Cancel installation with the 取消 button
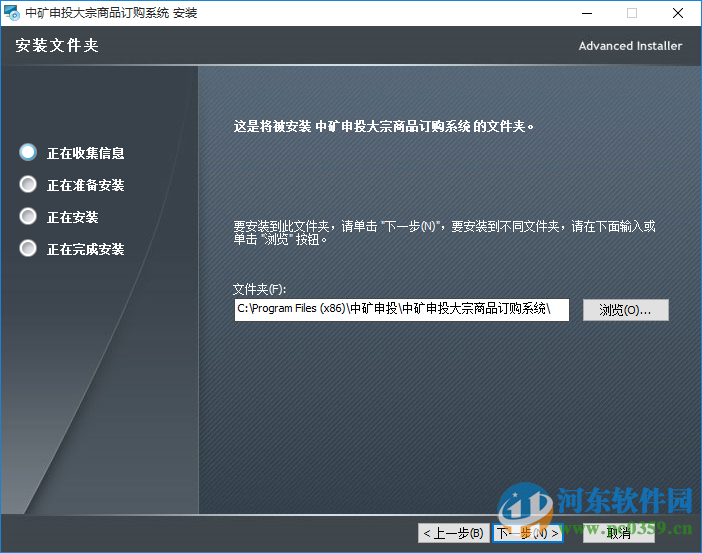702x553 pixels. coord(619,533)
